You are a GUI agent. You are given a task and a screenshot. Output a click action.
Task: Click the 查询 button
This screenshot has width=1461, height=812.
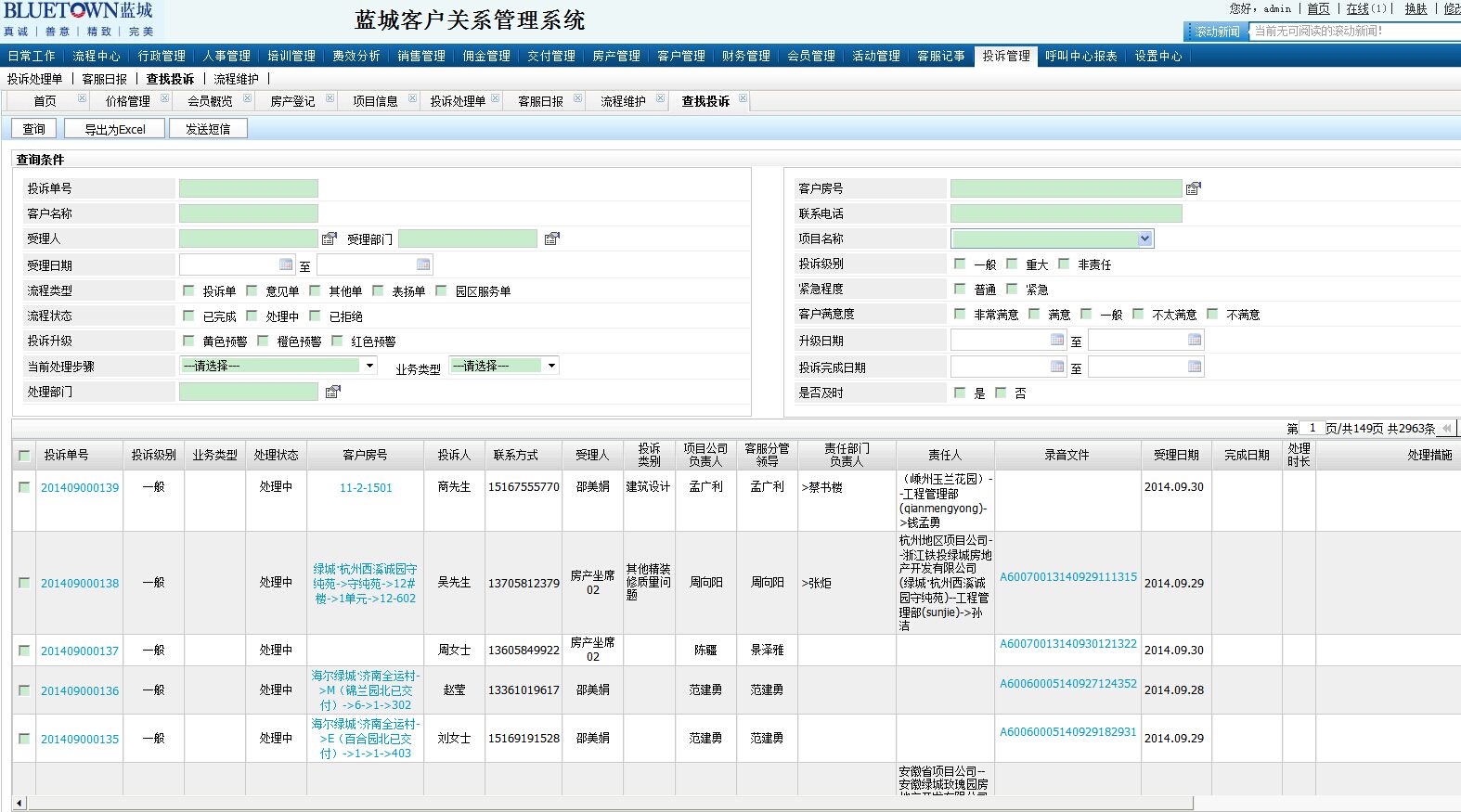[34, 129]
